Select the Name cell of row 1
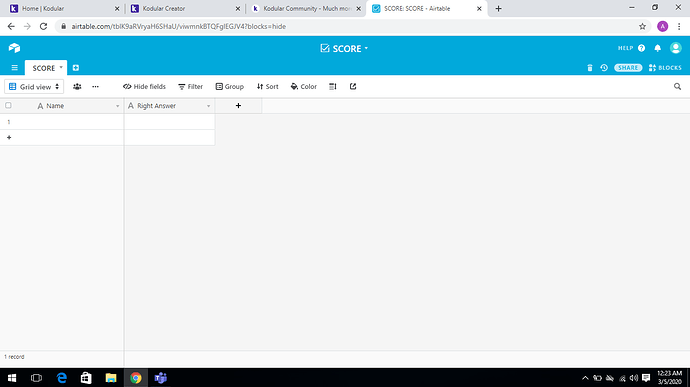Screen dimensions: 690x387 click(x=70, y=122)
